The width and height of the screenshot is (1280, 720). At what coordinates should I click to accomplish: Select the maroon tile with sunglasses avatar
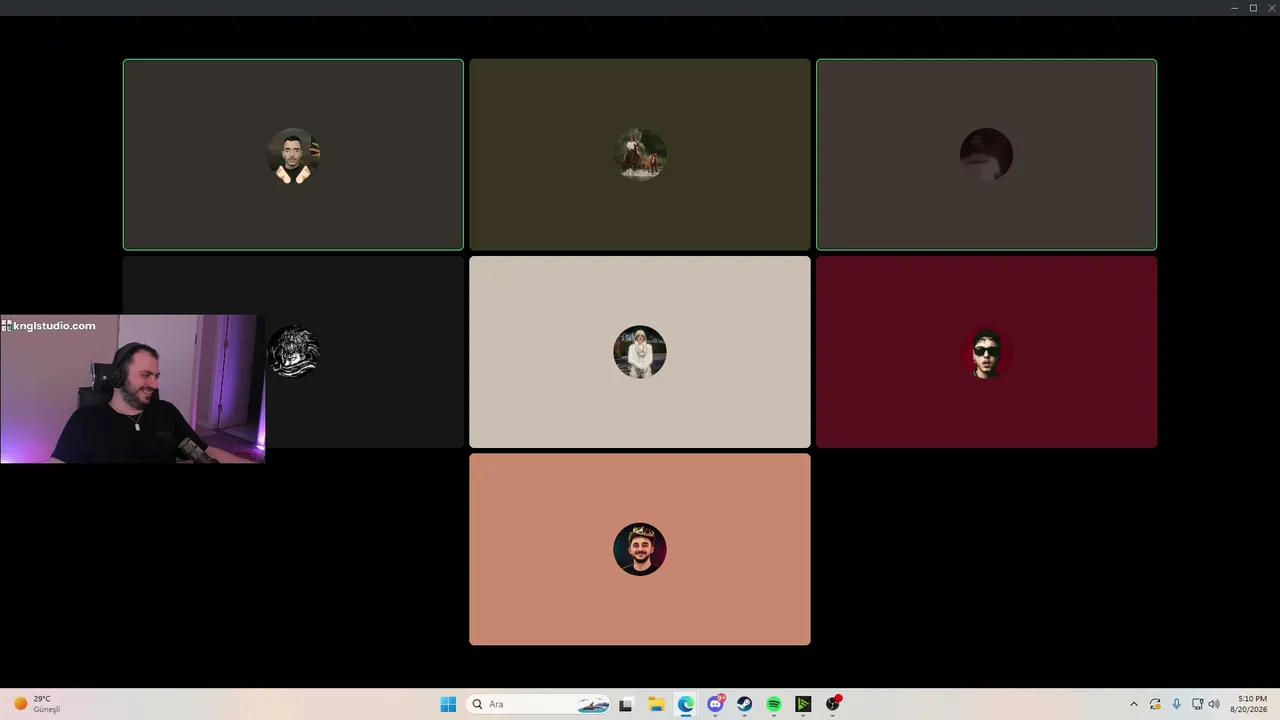click(x=986, y=352)
